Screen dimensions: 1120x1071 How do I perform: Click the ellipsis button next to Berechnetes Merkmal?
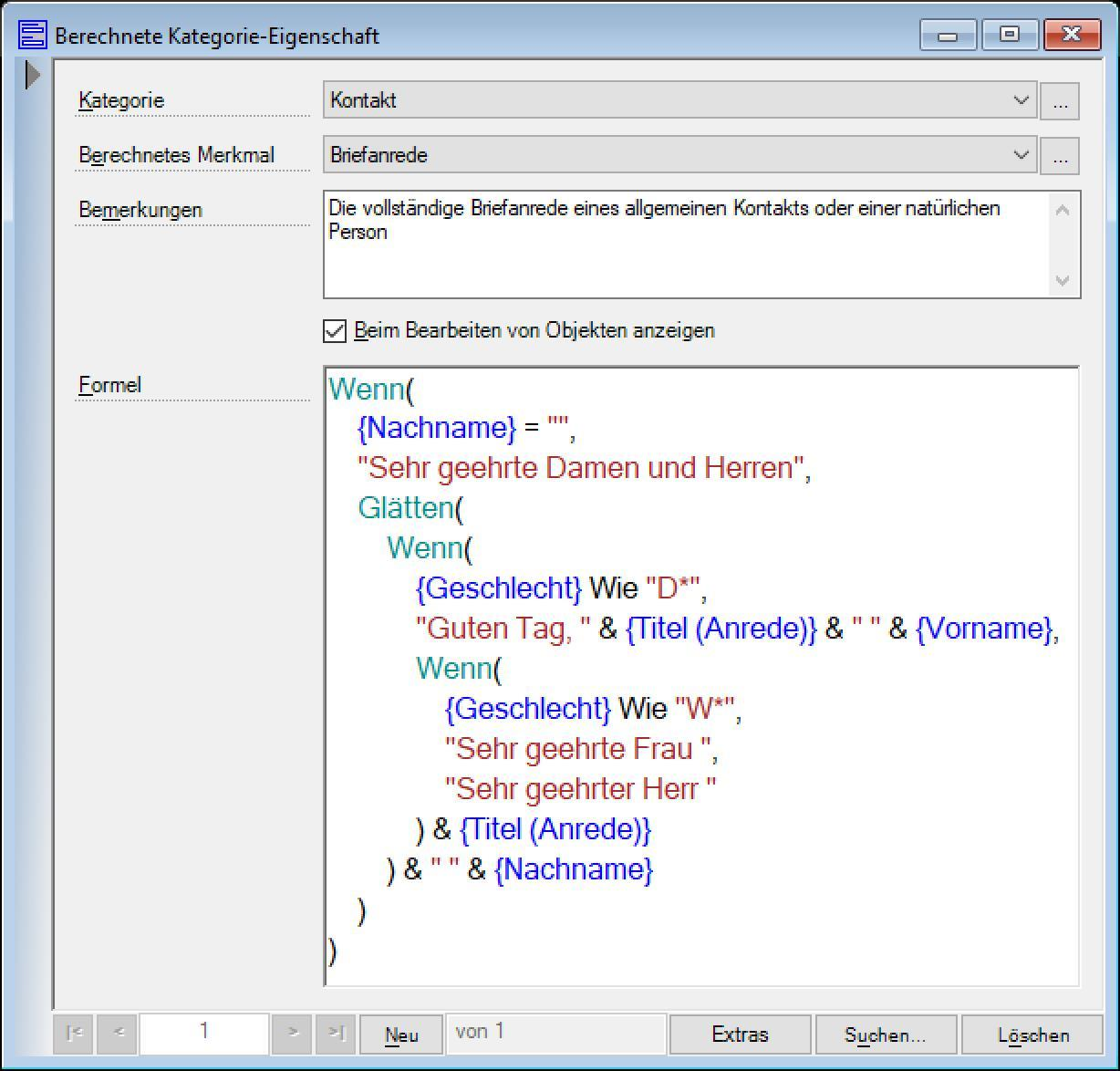pyautogui.click(x=1060, y=156)
